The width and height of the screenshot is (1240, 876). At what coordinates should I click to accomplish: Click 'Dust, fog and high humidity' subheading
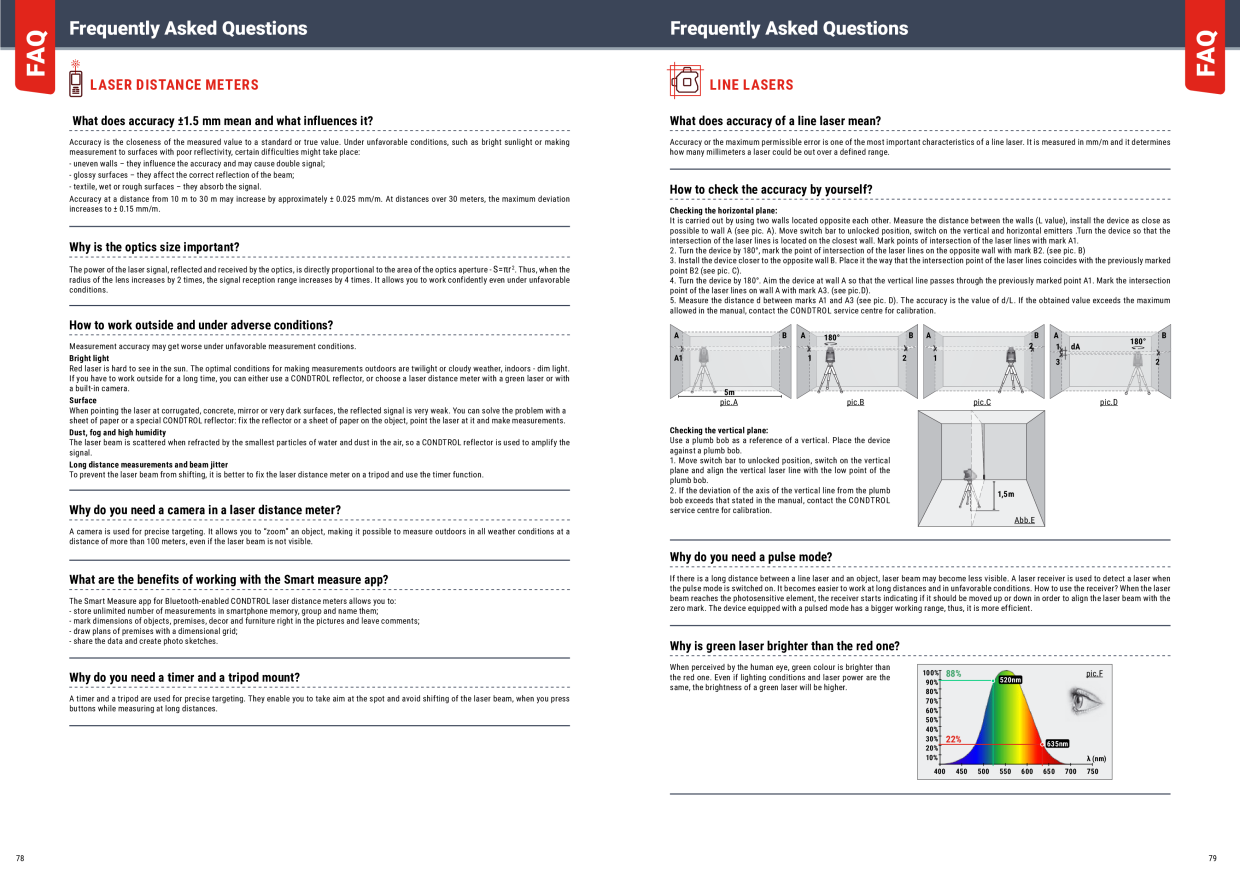(117, 432)
